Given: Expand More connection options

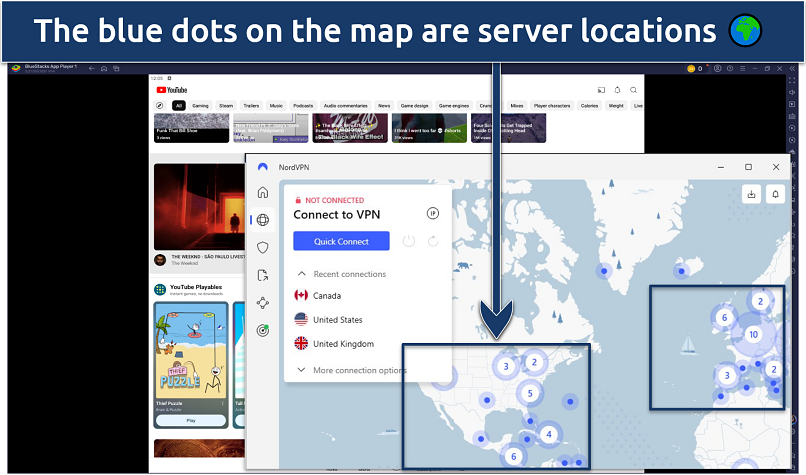Looking at the screenshot, I should pyautogui.click(x=301, y=370).
